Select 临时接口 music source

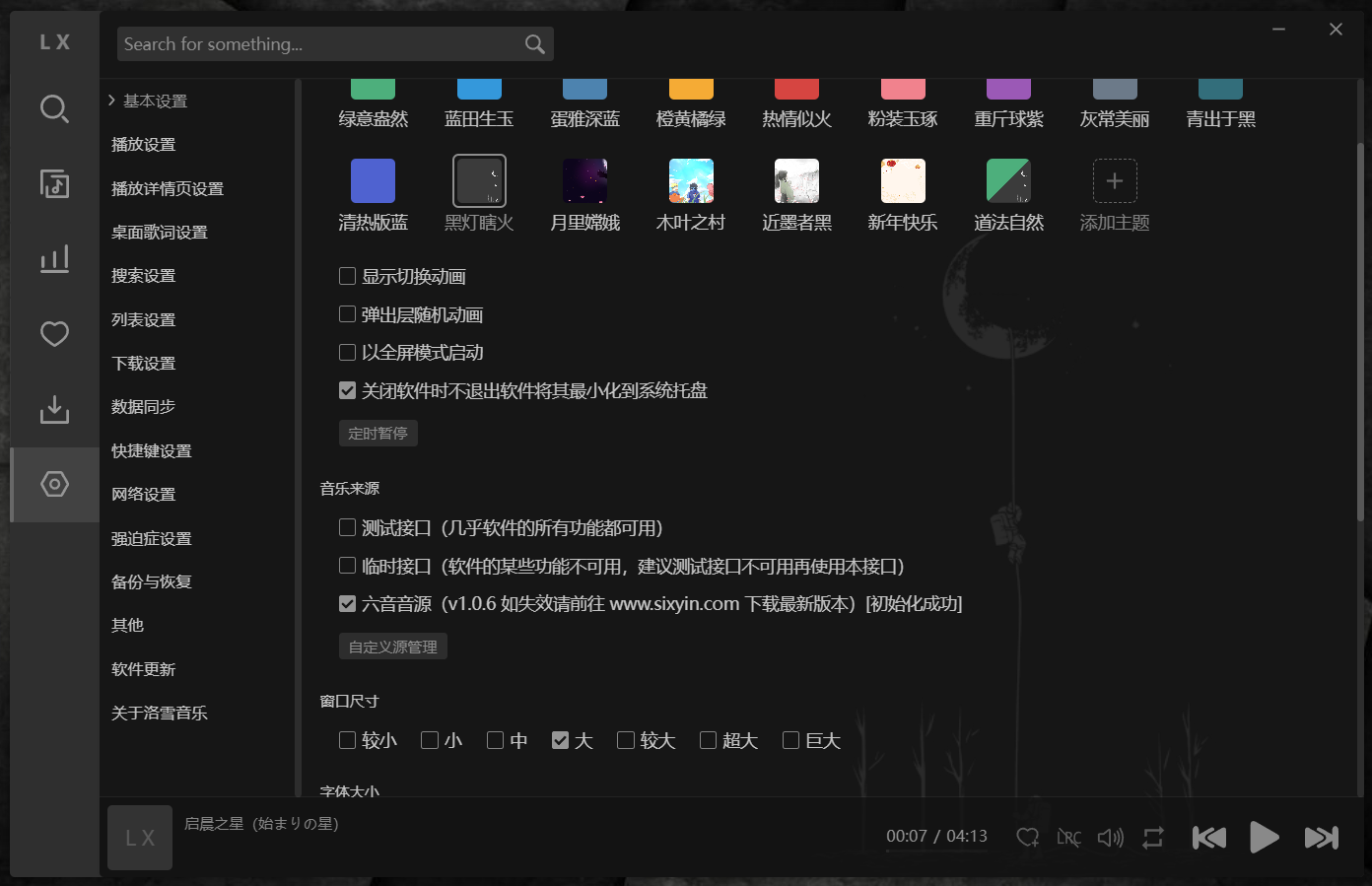pos(347,566)
